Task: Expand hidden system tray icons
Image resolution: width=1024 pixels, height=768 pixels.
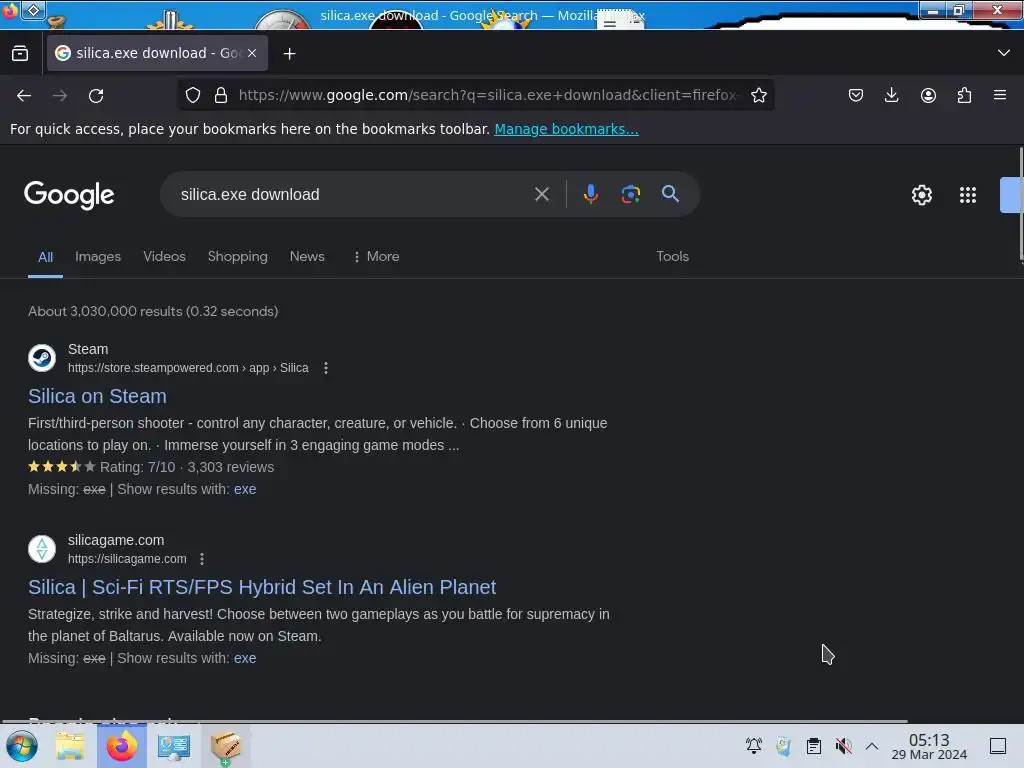Action: 872,746
